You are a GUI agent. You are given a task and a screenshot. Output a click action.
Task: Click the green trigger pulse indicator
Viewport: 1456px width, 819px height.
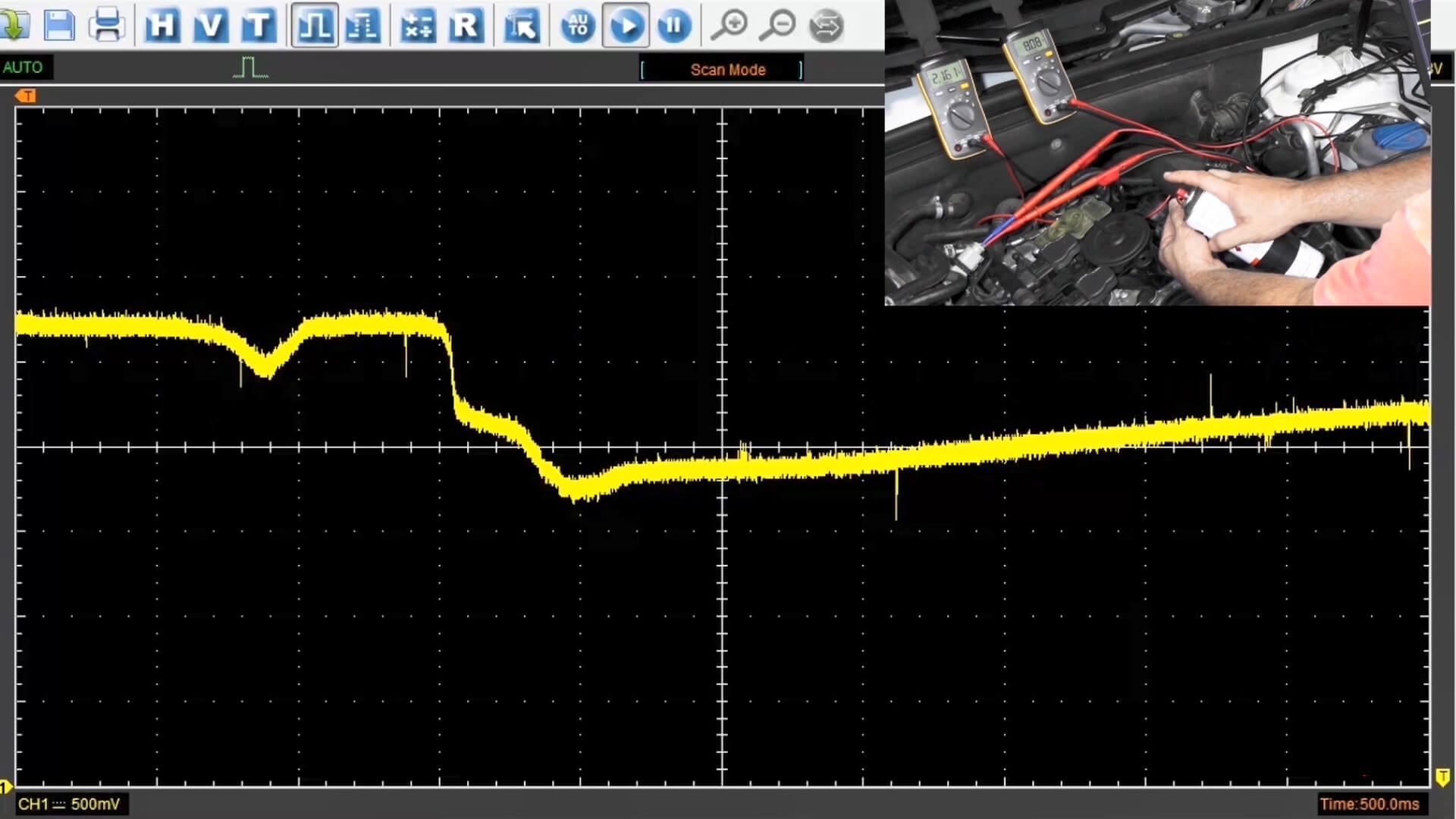tap(250, 67)
